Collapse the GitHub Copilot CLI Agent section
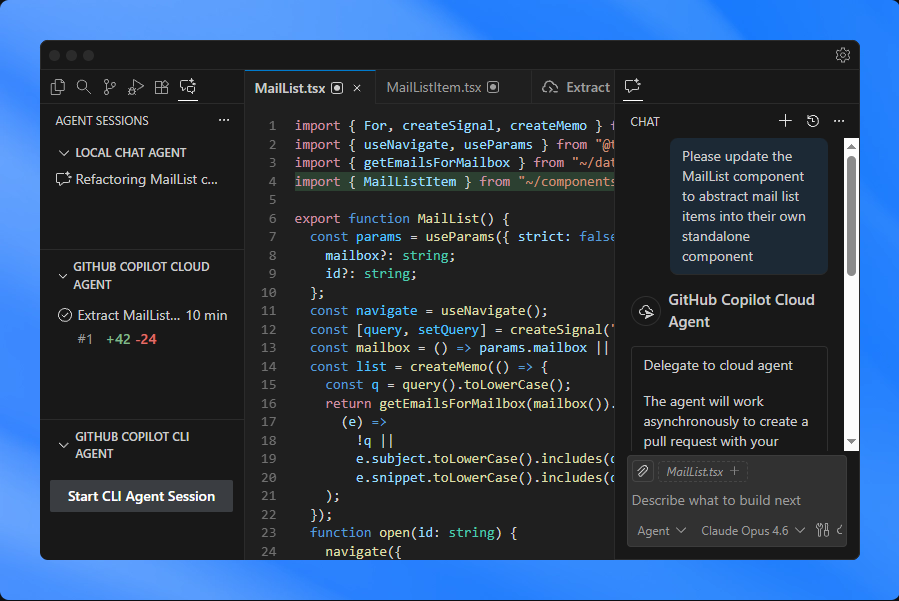The width and height of the screenshot is (899, 601). (63, 445)
